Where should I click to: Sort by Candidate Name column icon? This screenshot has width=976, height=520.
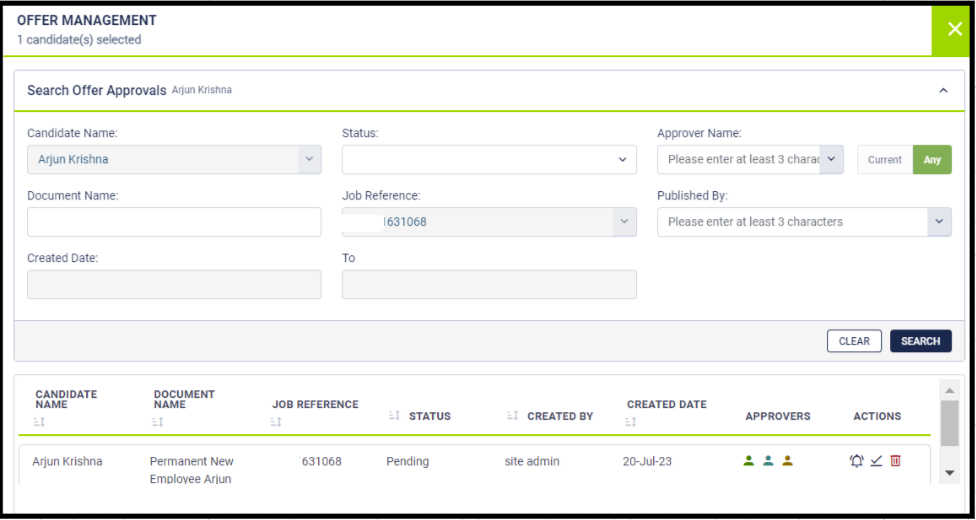point(40,423)
